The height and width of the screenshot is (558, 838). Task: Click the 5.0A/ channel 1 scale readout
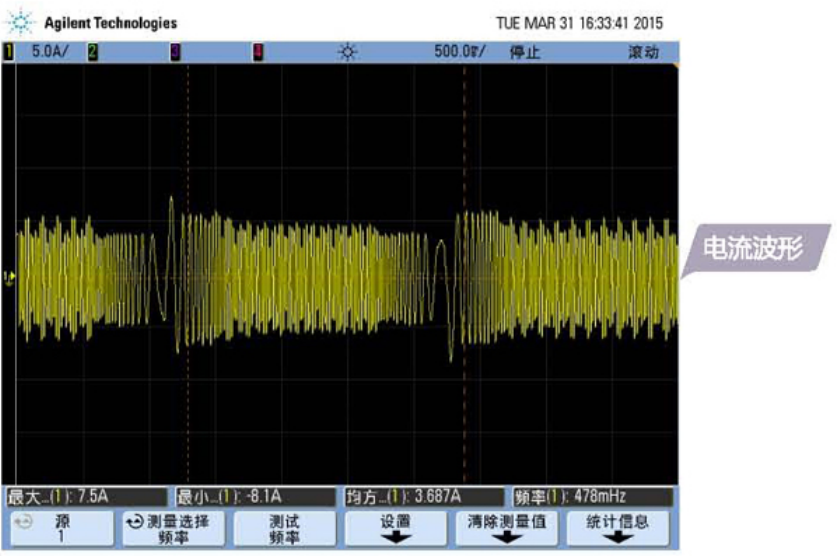[x=49, y=53]
